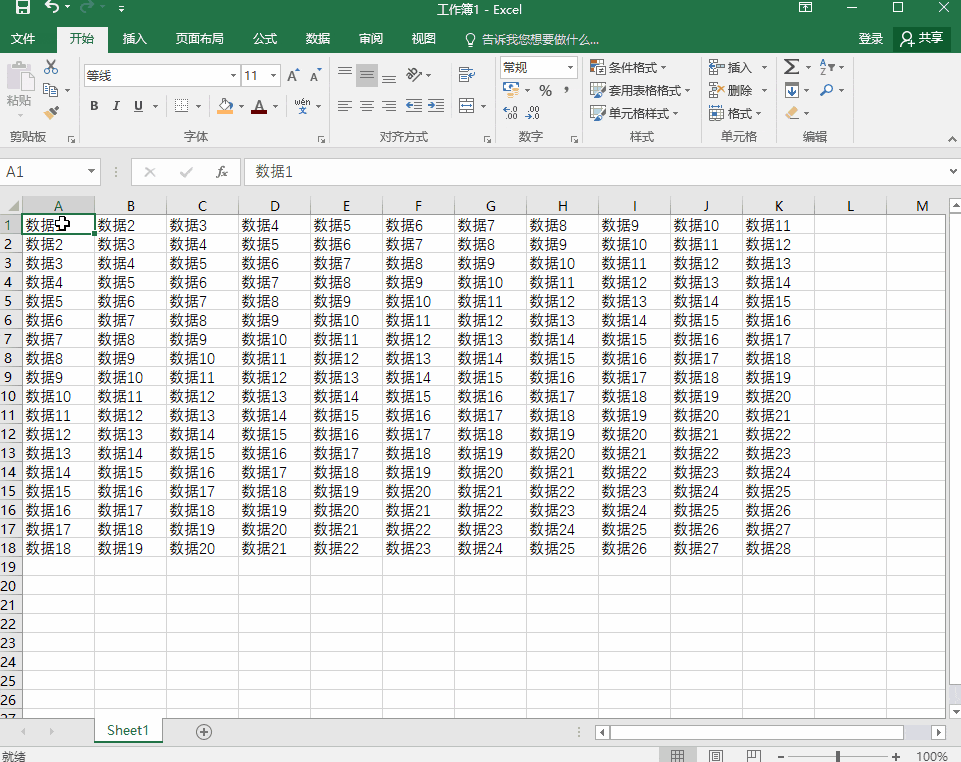Click the 登录 sign-in link
961x762 pixels.
pos(870,39)
